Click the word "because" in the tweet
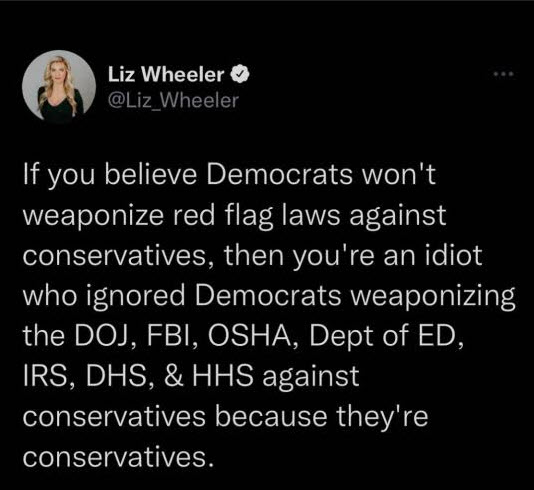Screen dimensions: 534x490 pos(271,416)
